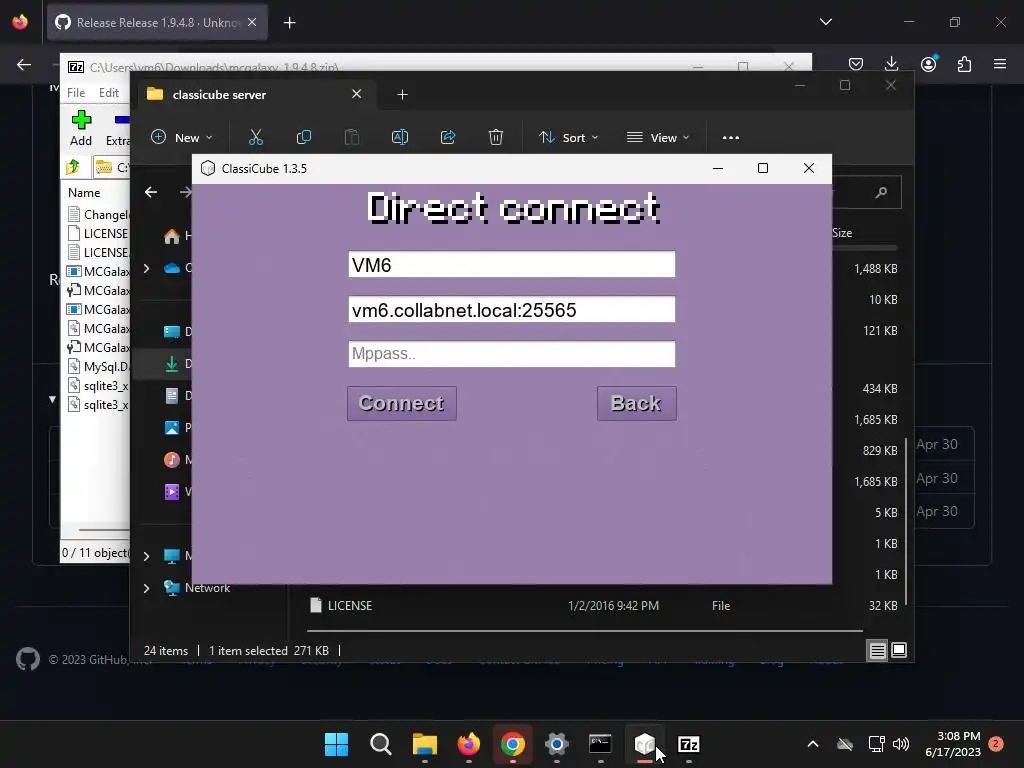Expand the OneDrive tree node in Explorer
This screenshot has height=768, width=1024.
pos(146,268)
